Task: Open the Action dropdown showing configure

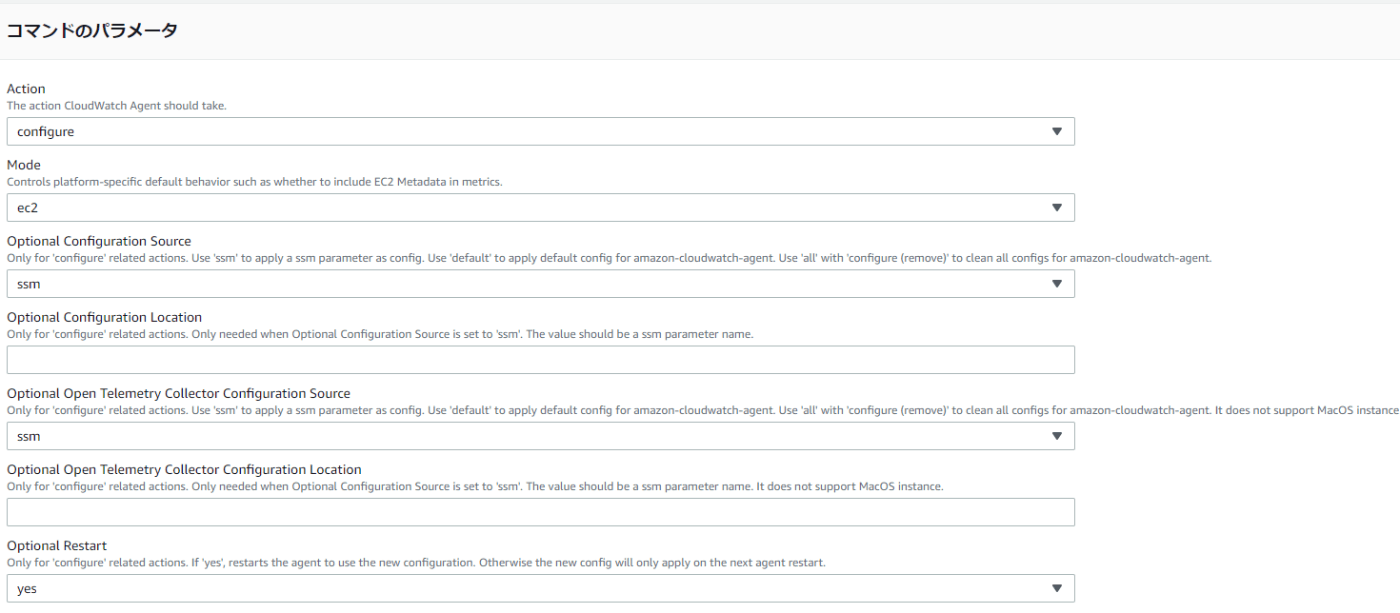Action: click(540, 132)
